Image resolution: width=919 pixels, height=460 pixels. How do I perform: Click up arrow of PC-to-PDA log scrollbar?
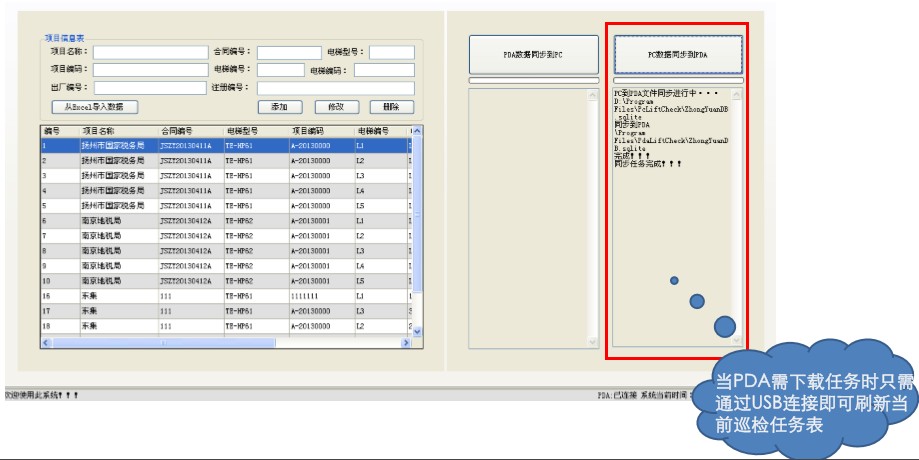737,95
